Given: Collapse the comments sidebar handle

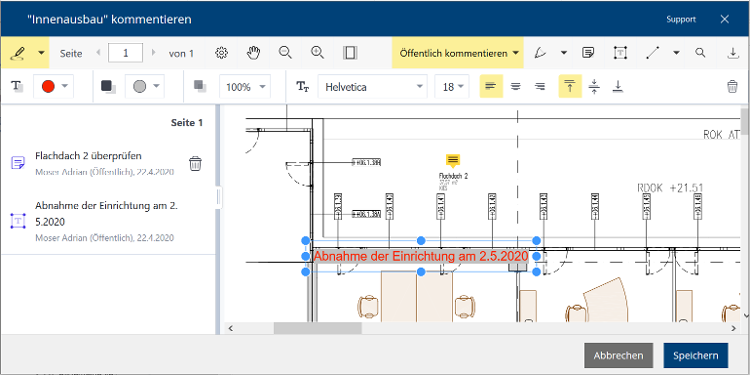Looking at the screenshot, I should 219,196.
